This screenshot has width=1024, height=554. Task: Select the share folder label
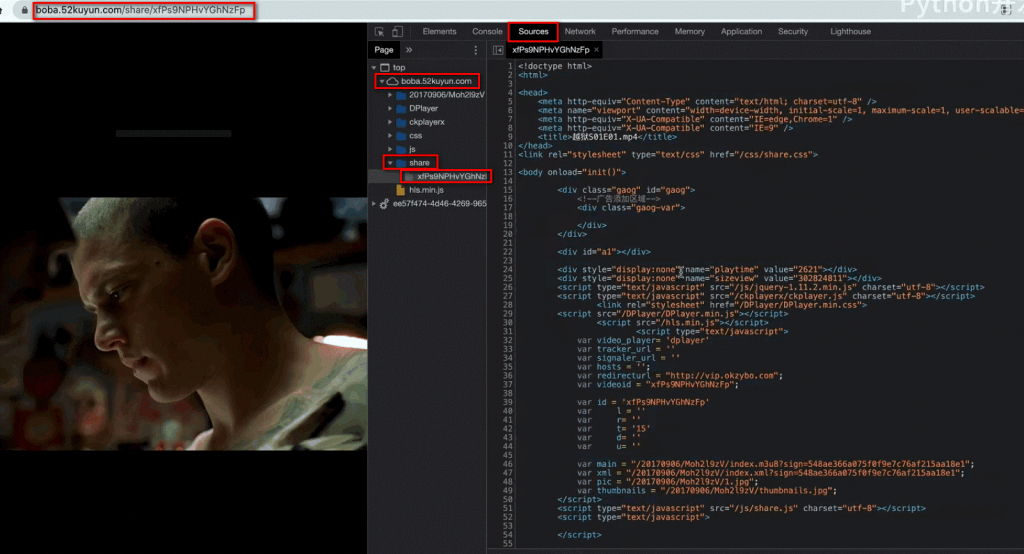tap(419, 163)
